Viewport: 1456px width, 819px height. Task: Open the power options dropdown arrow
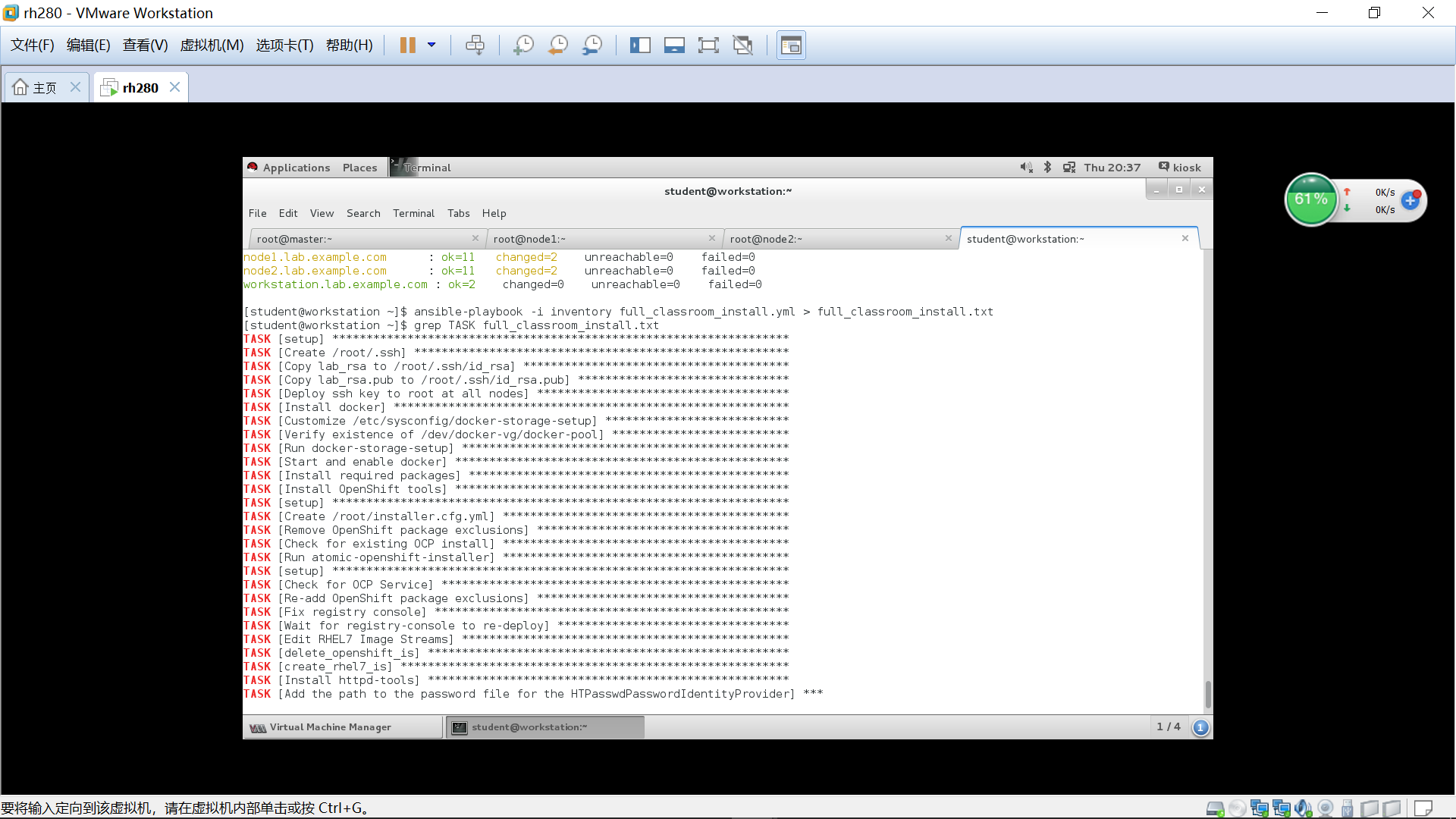pyautogui.click(x=431, y=45)
